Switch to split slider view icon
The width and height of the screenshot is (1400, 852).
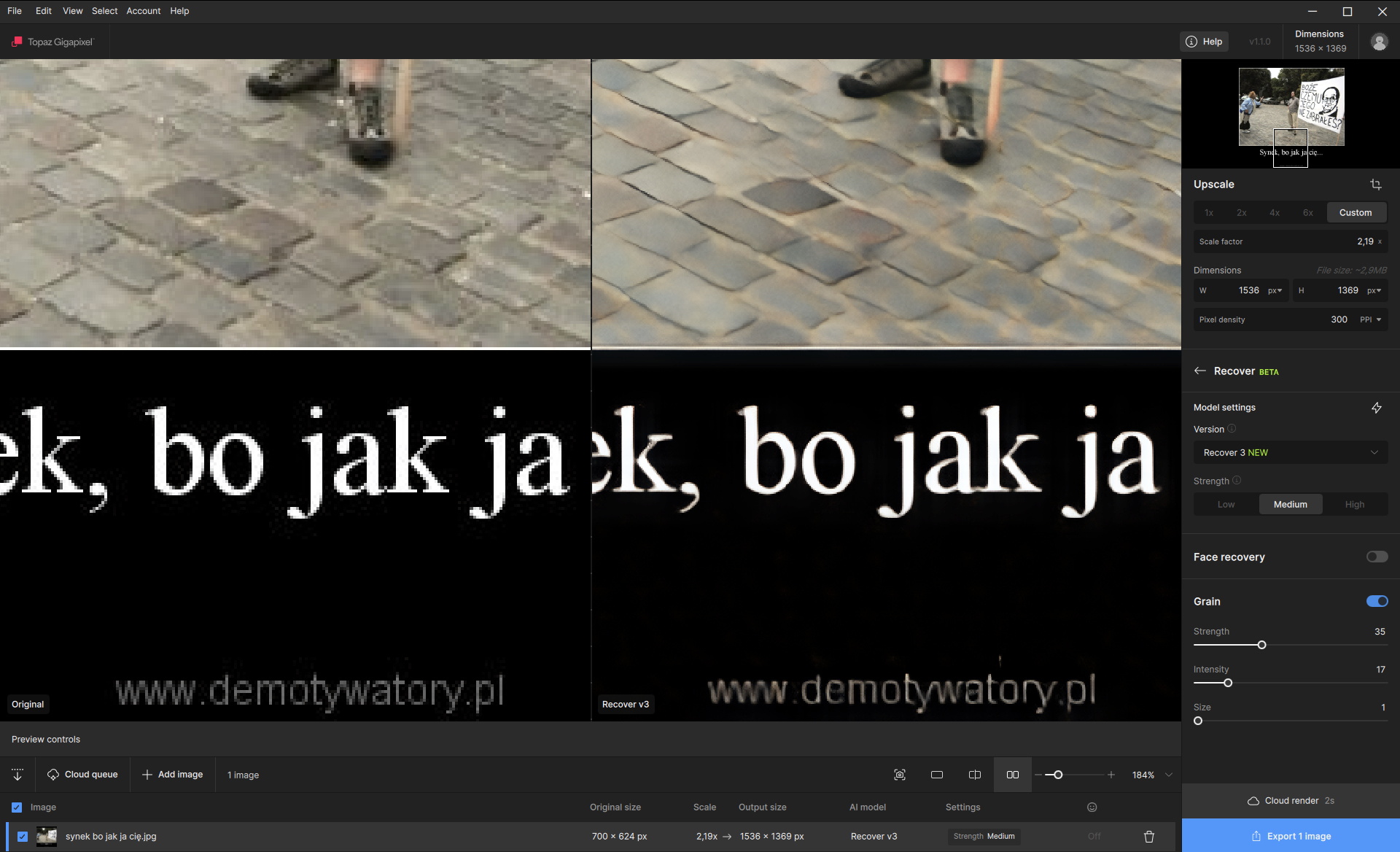[974, 775]
